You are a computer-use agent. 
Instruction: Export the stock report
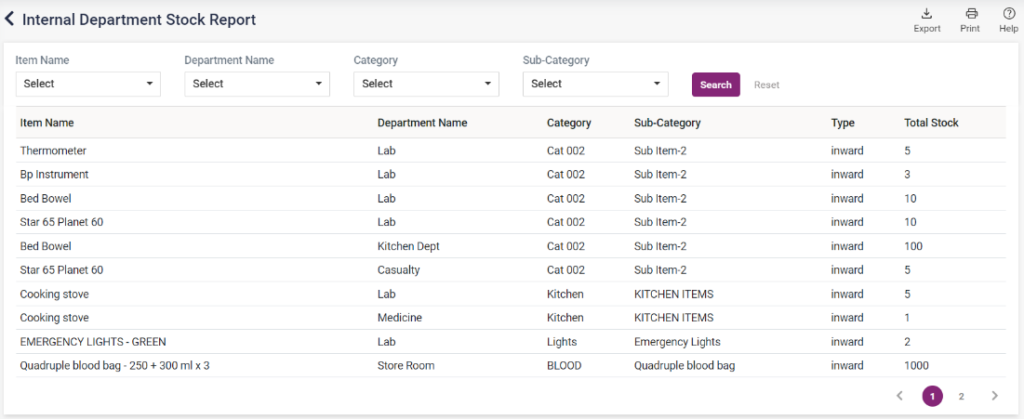point(926,19)
